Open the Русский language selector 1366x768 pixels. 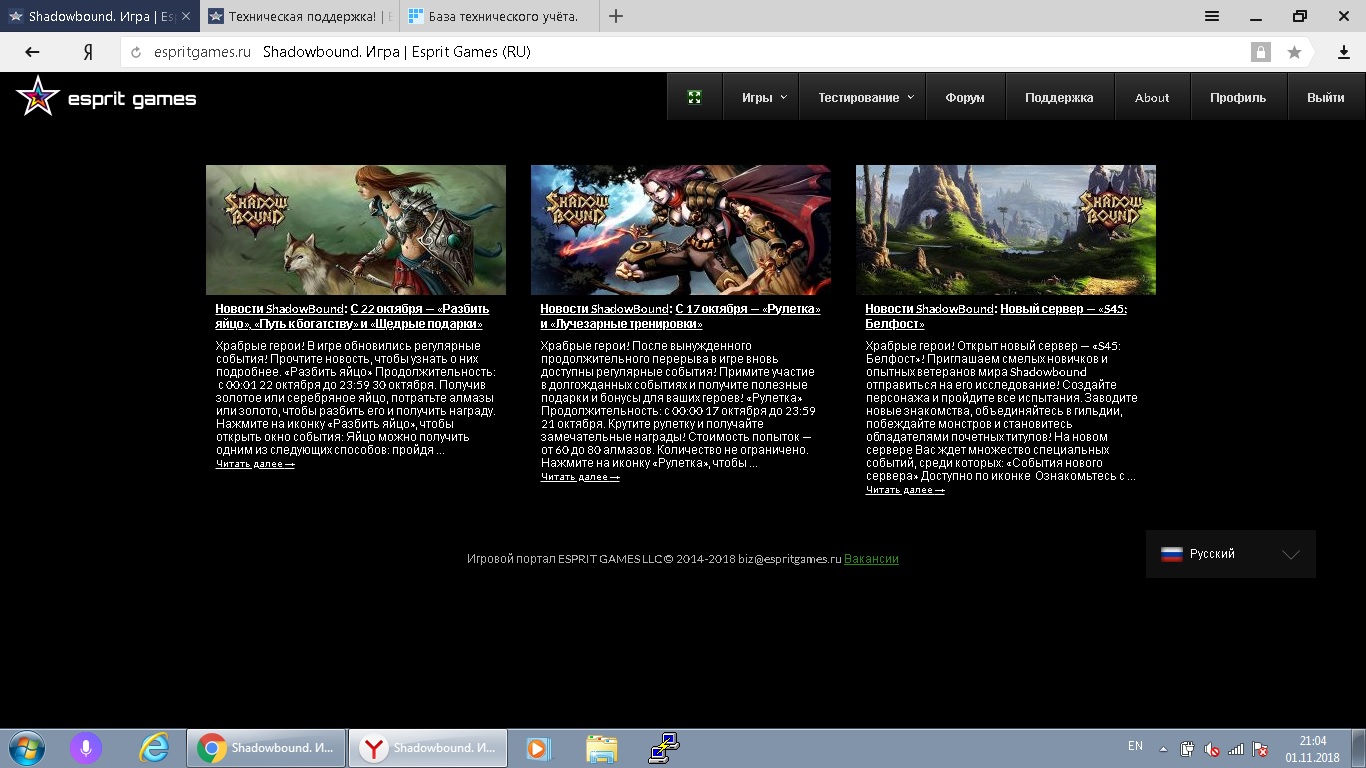coord(1230,554)
